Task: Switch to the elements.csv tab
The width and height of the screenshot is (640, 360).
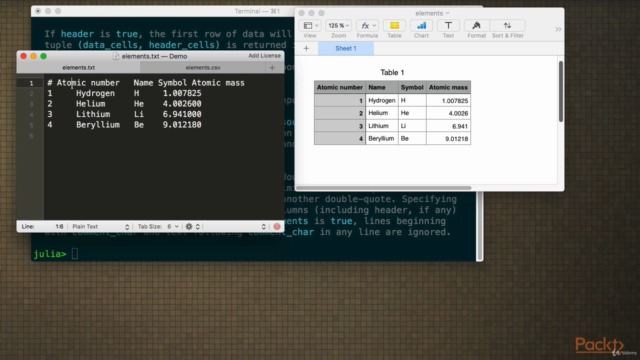Action: 203,68
